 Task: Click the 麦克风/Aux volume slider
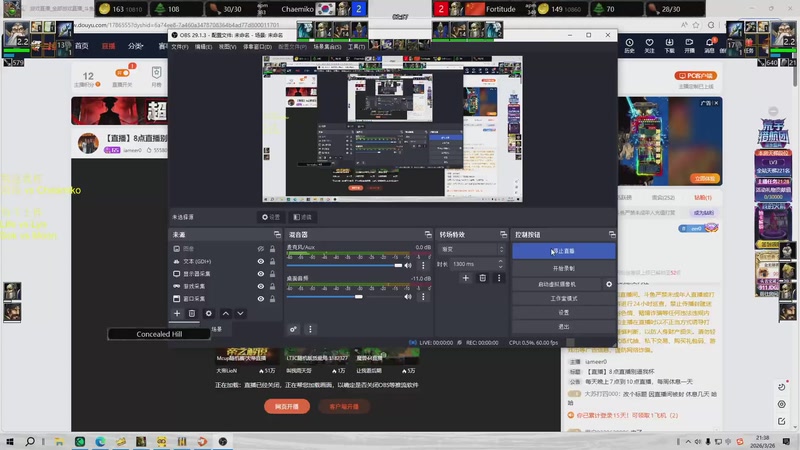point(344,265)
